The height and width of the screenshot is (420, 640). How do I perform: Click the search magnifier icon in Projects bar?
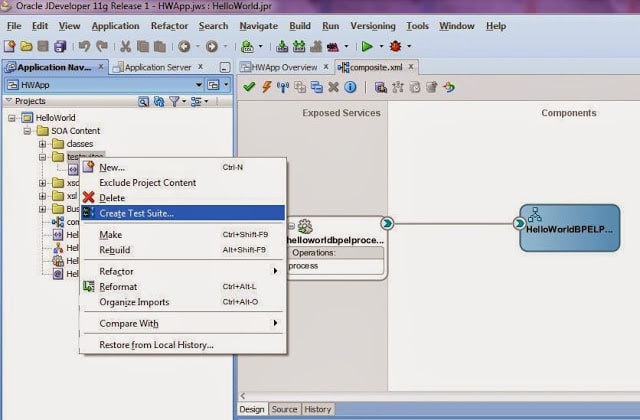143,101
